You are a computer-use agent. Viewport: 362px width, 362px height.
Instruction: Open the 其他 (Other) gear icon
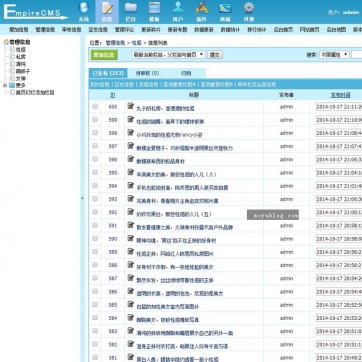[x=249, y=12]
